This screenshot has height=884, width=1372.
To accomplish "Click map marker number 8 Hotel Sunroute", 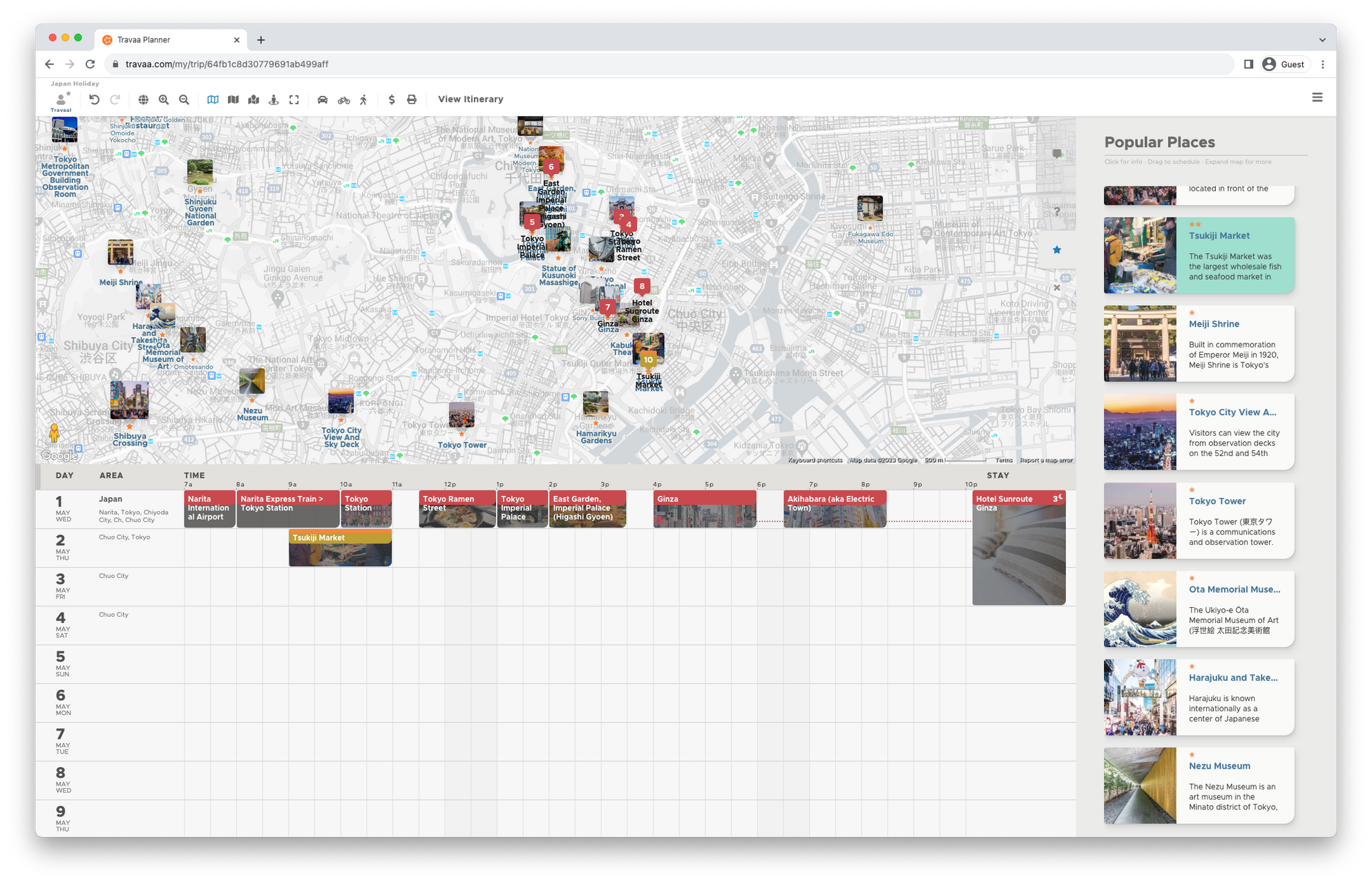I will coord(642,286).
